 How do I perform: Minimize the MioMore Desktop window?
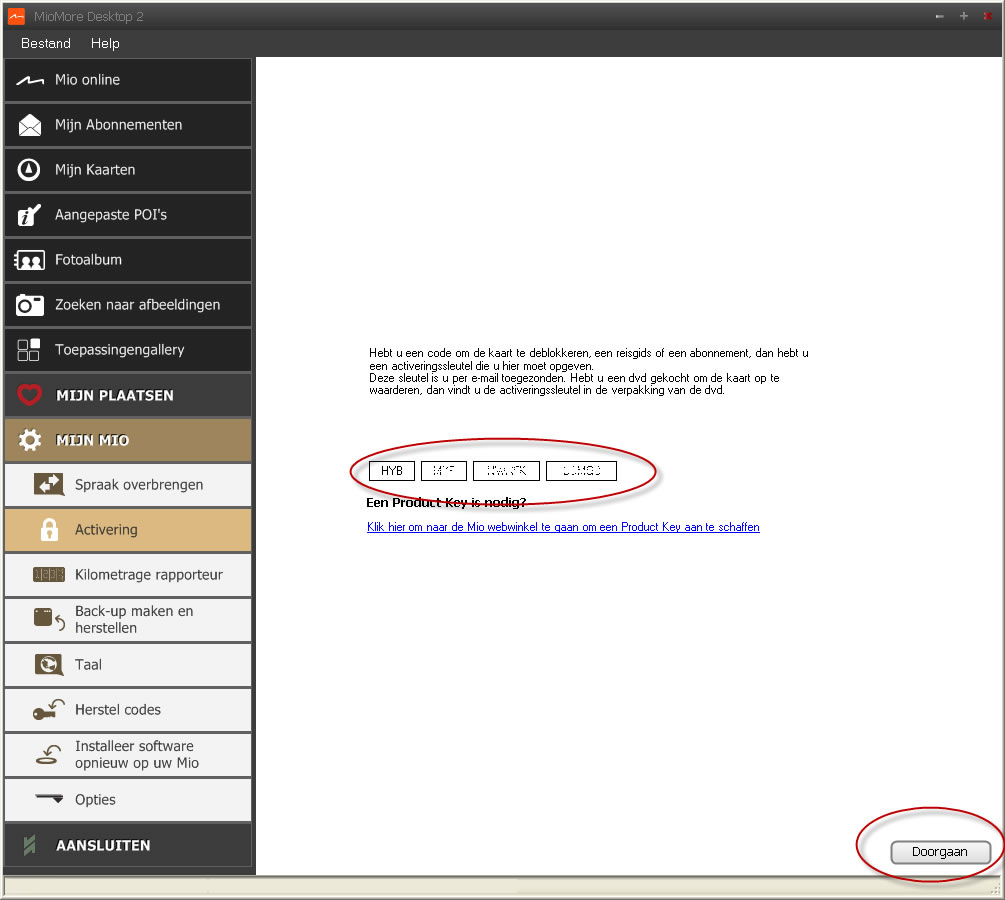(940, 16)
